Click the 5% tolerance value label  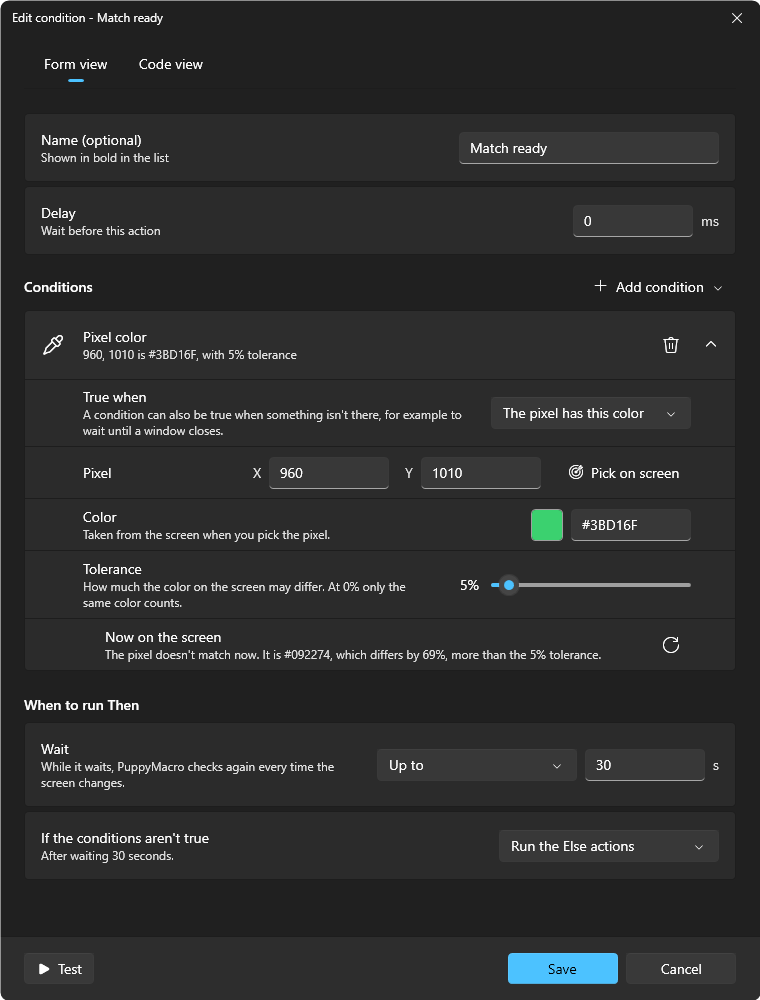[469, 585]
